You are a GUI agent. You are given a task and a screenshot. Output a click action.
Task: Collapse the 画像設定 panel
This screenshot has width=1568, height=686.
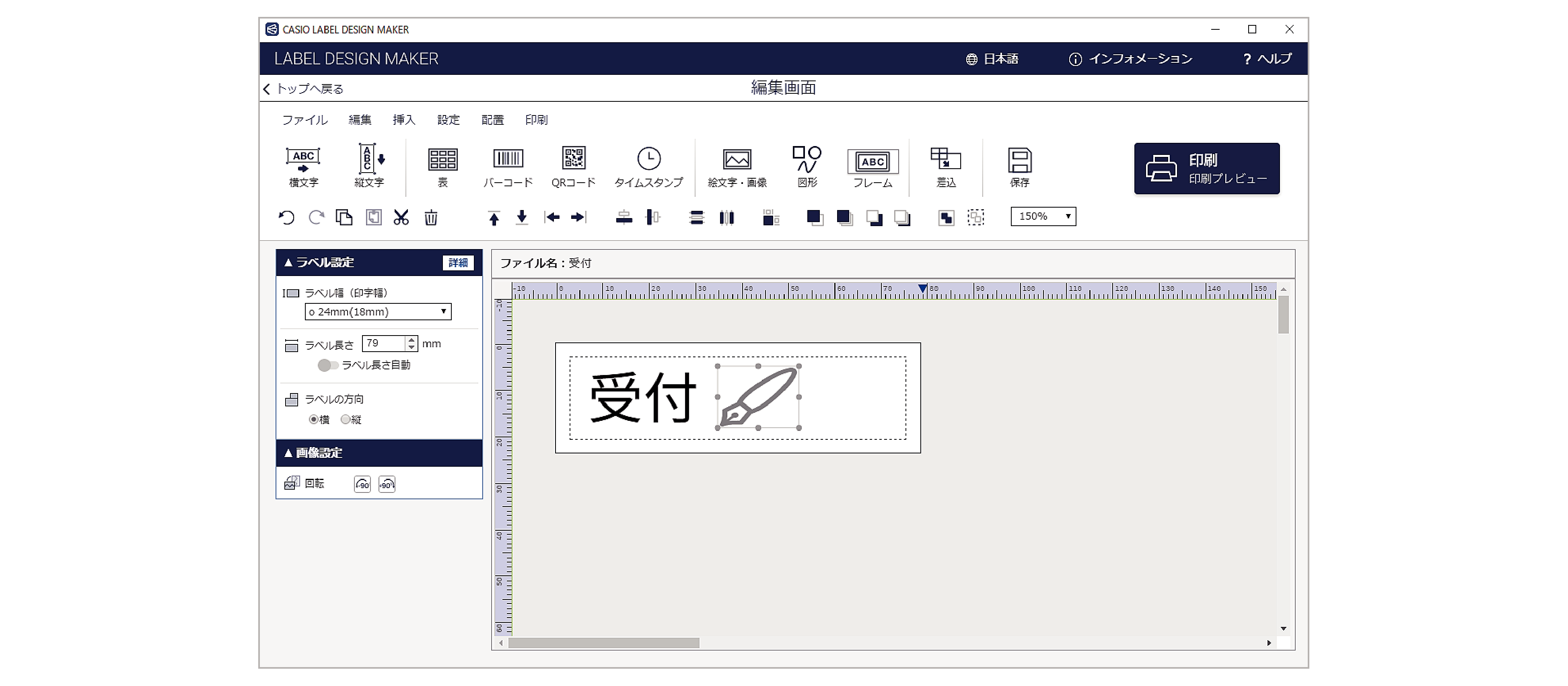point(288,453)
